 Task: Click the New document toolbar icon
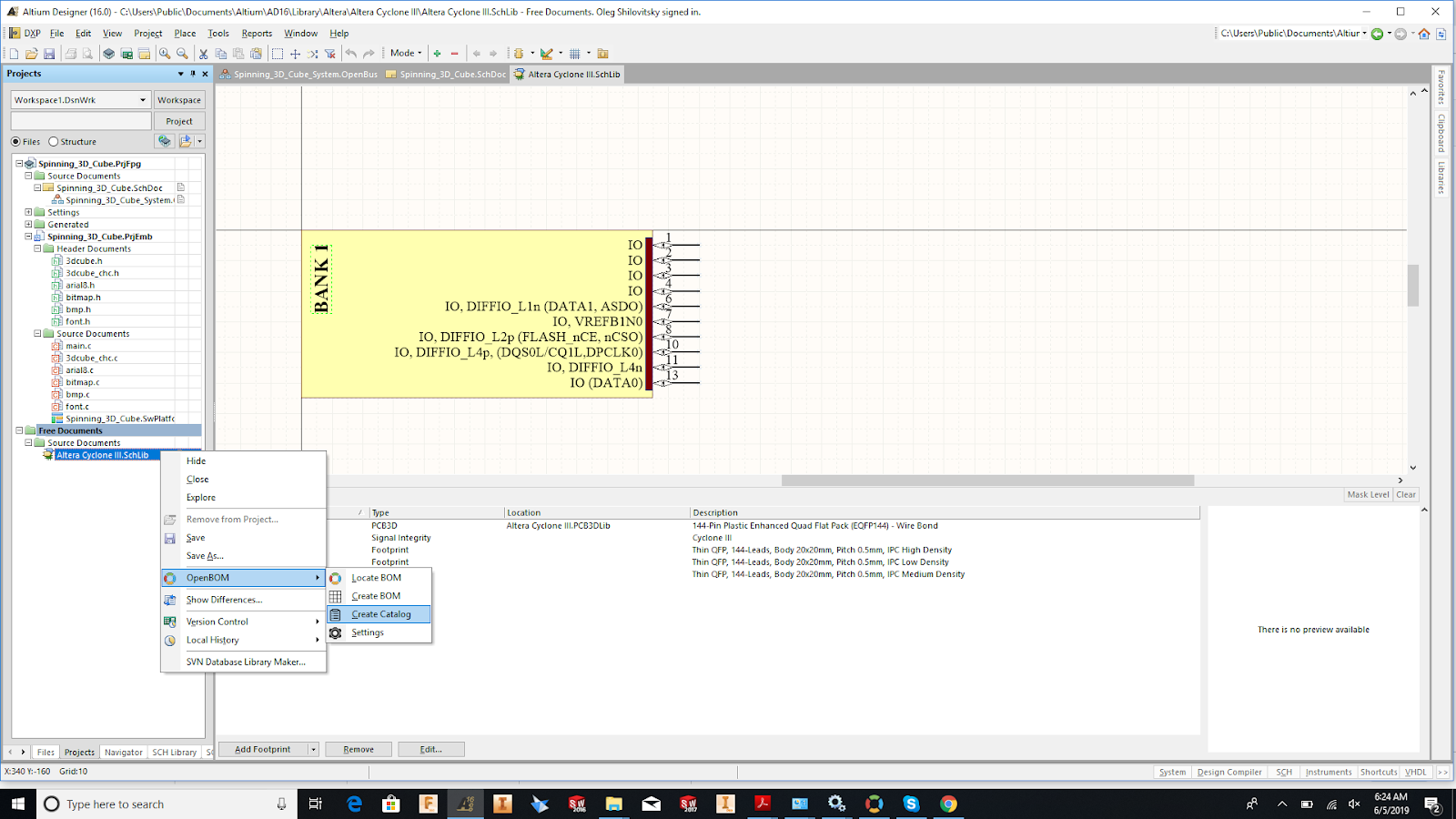(x=14, y=54)
